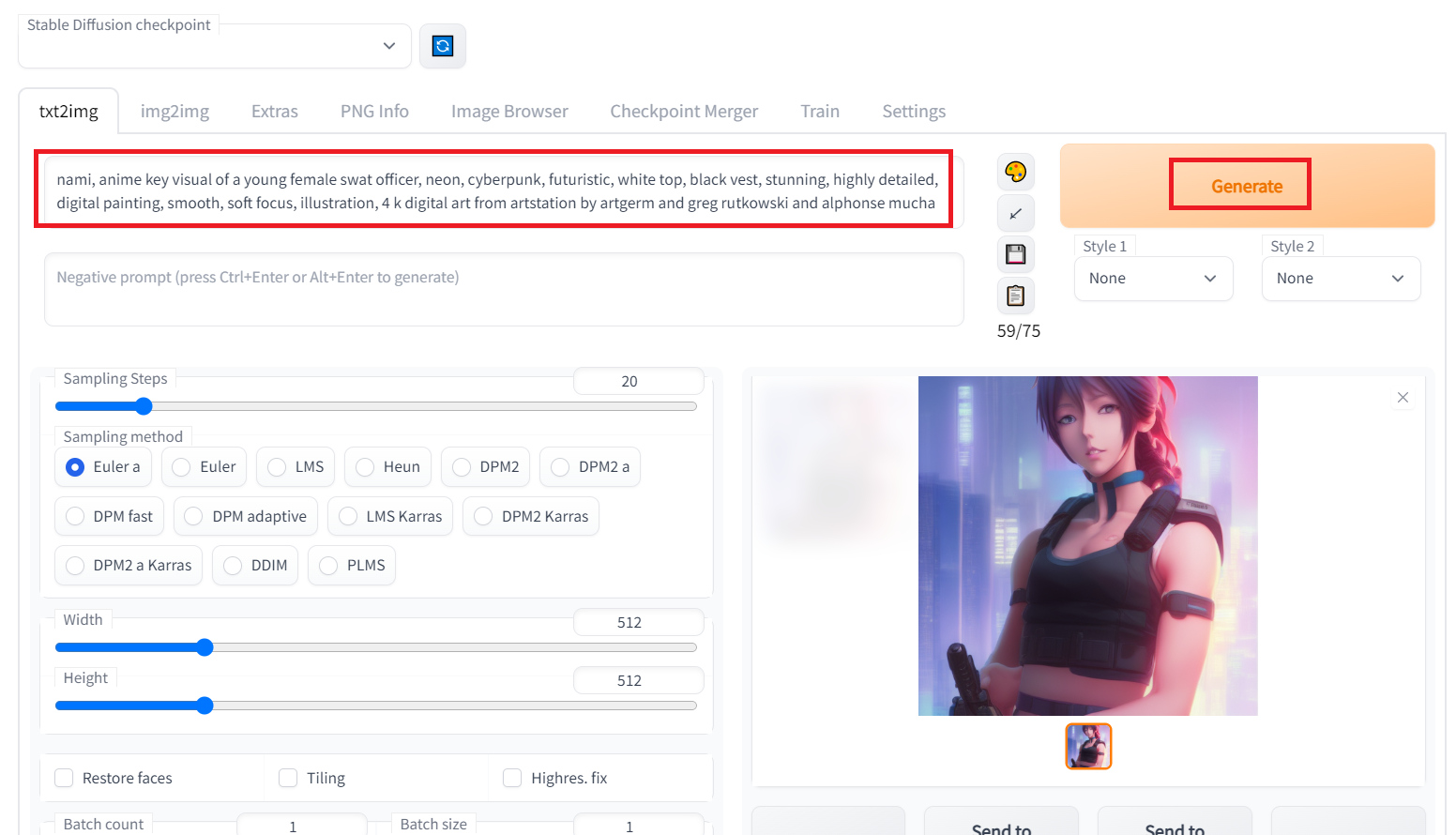Switch to the txt2img tab
The width and height of the screenshot is (1456, 835).
point(68,111)
